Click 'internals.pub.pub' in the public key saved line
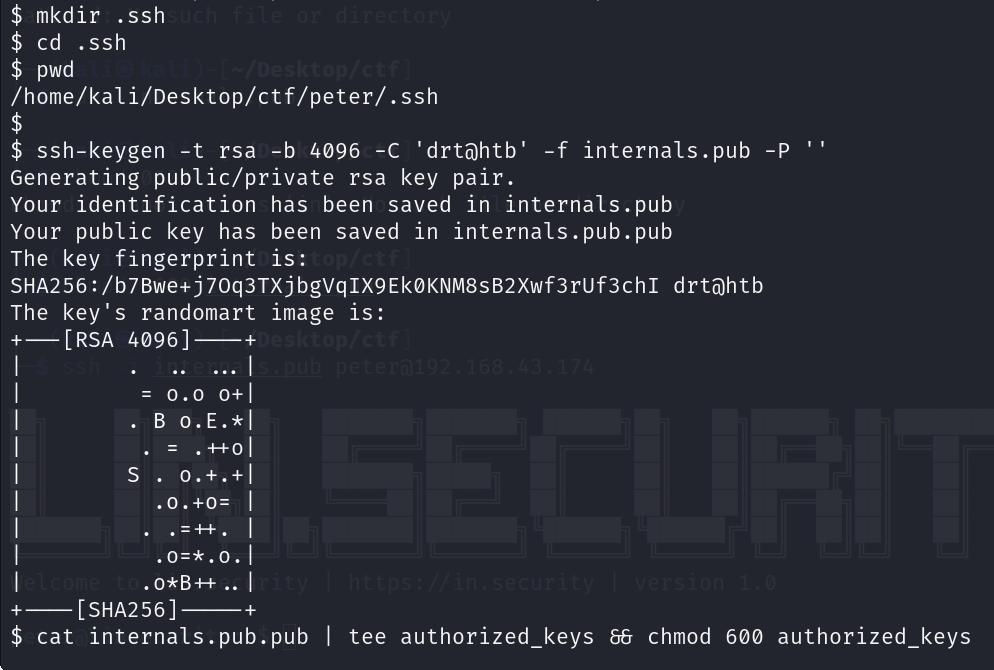 pyautogui.click(x=562, y=232)
